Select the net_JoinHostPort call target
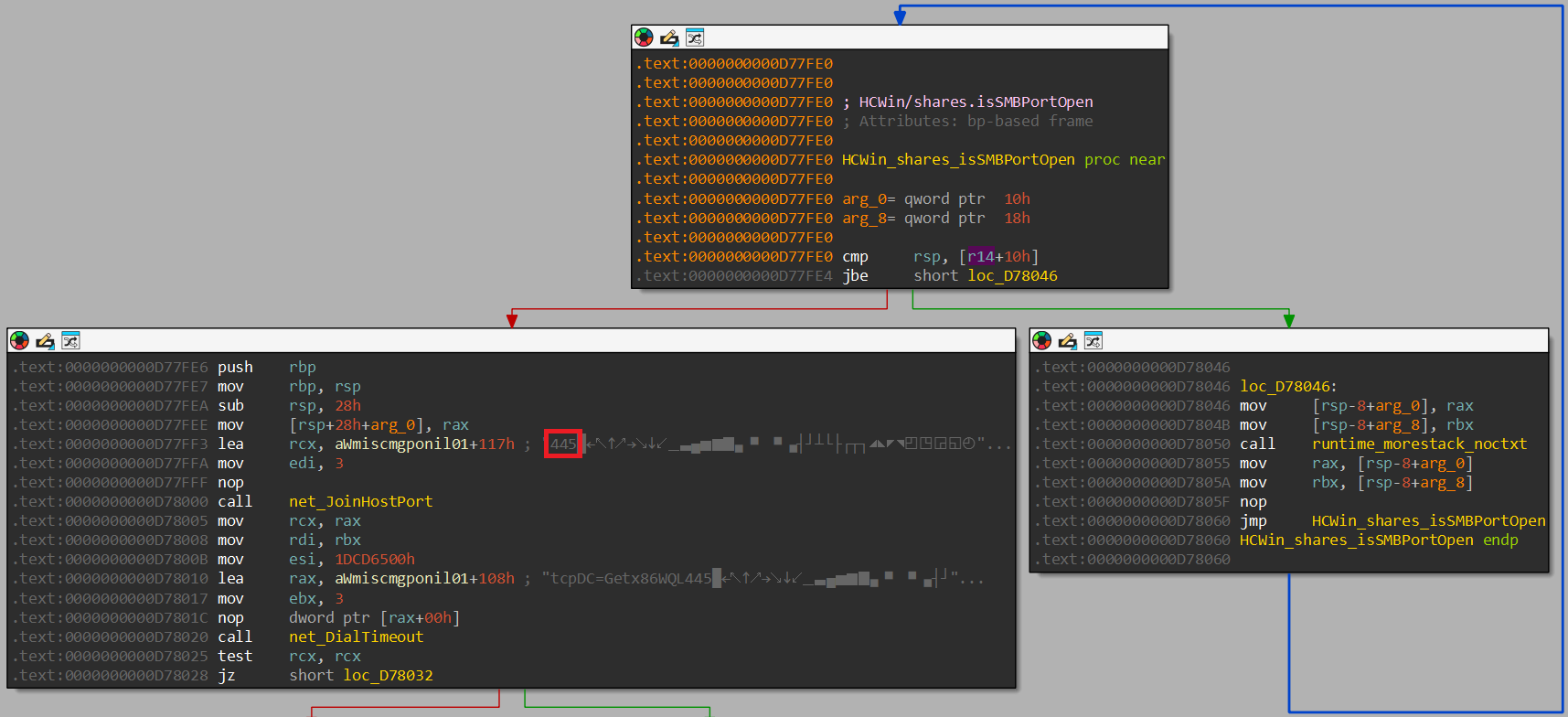The height and width of the screenshot is (717, 1568). [360, 501]
